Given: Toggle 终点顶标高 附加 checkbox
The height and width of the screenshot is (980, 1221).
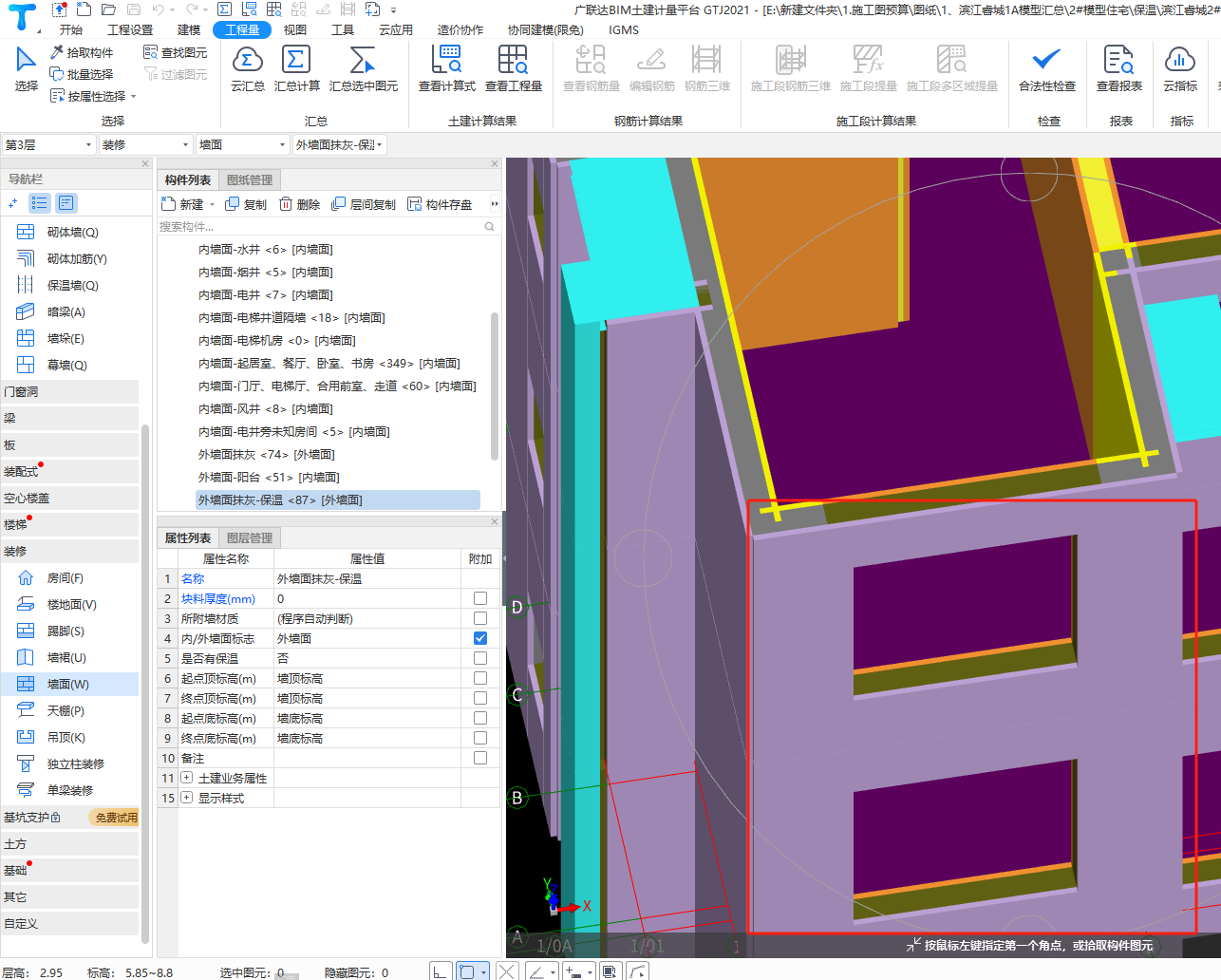Looking at the screenshot, I should coord(480,698).
